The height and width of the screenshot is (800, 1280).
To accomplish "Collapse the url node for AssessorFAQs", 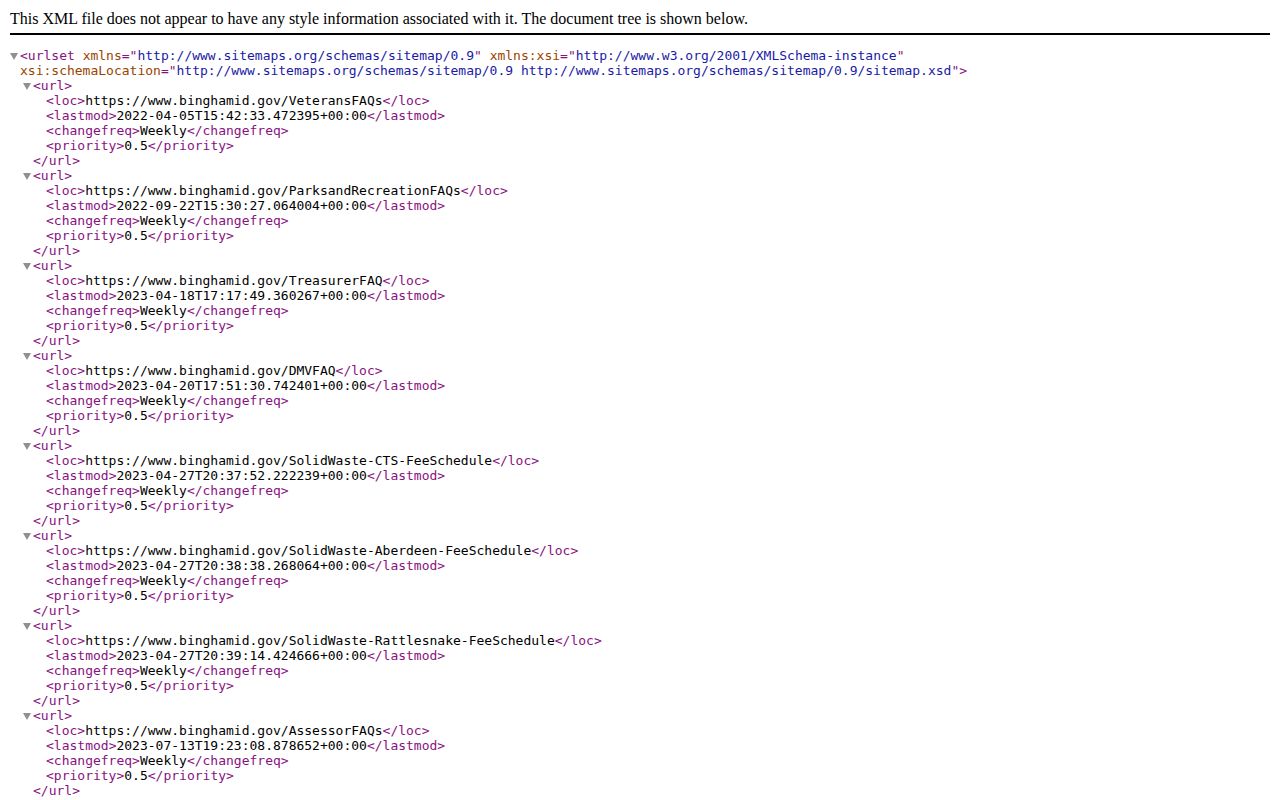I will pos(27,716).
